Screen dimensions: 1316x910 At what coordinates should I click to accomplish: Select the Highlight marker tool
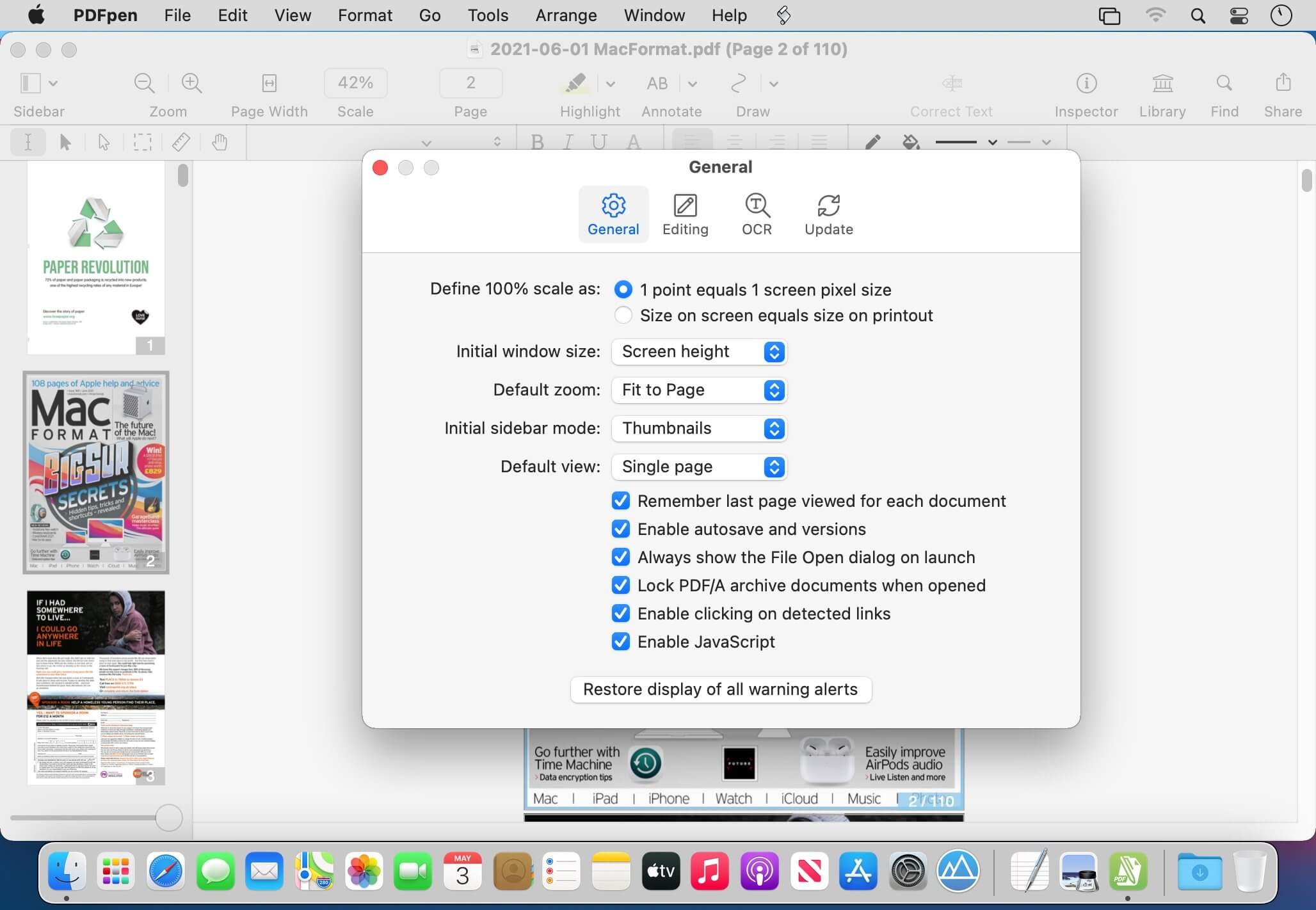point(576,83)
